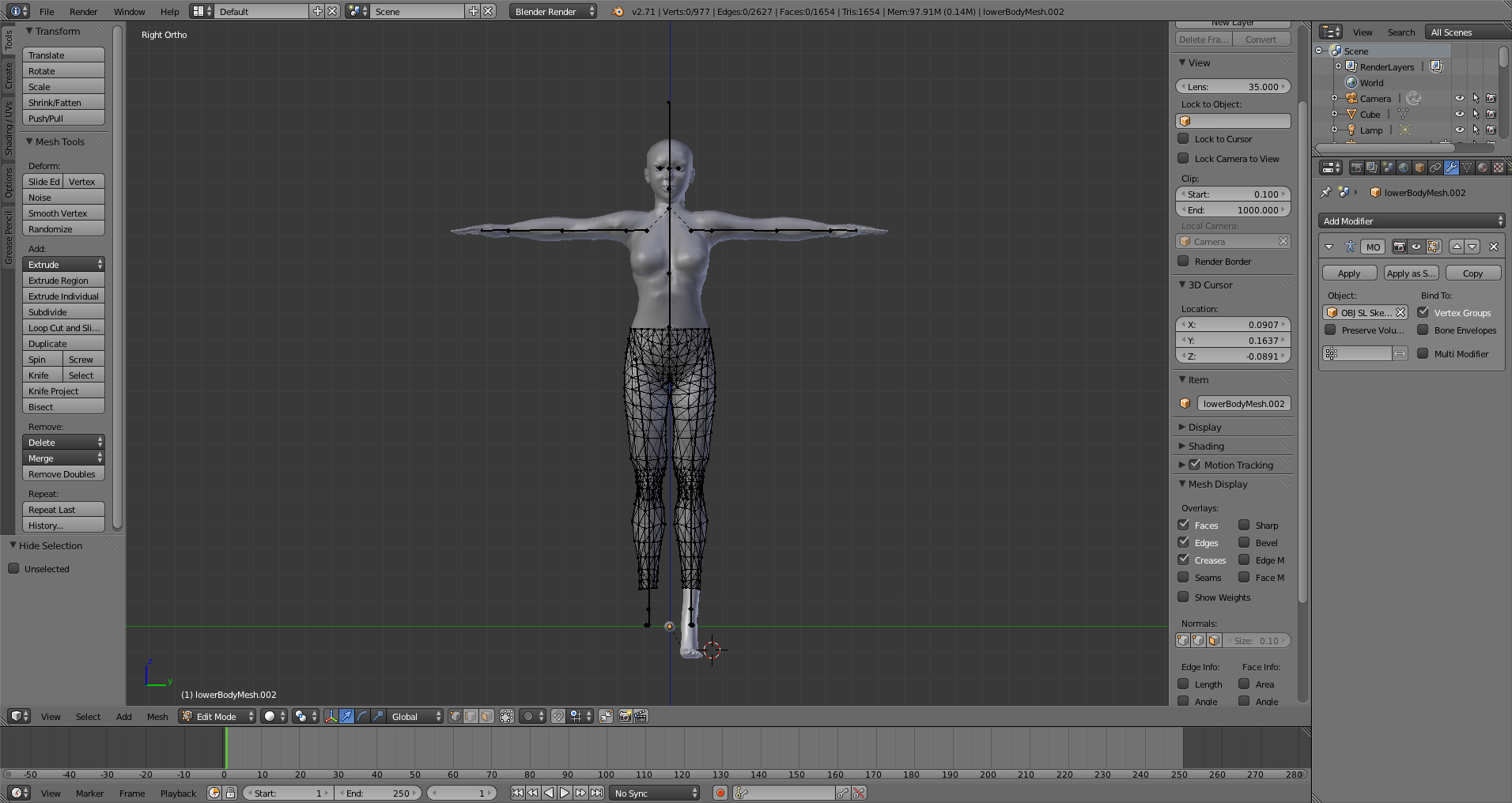Click OpenGL render animation clapper icon

point(641,716)
